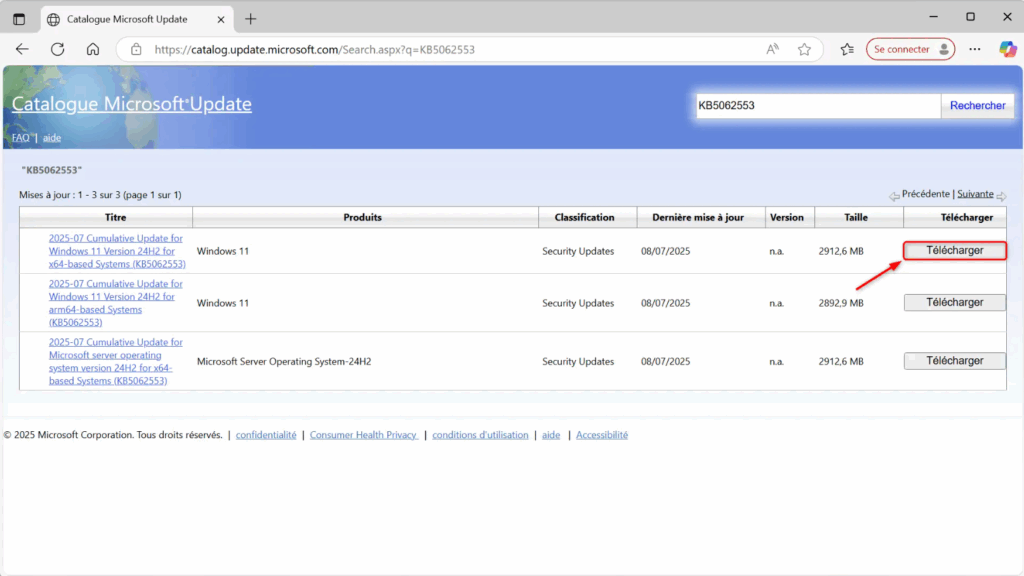Sort results by Titre column header

pos(116,217)
